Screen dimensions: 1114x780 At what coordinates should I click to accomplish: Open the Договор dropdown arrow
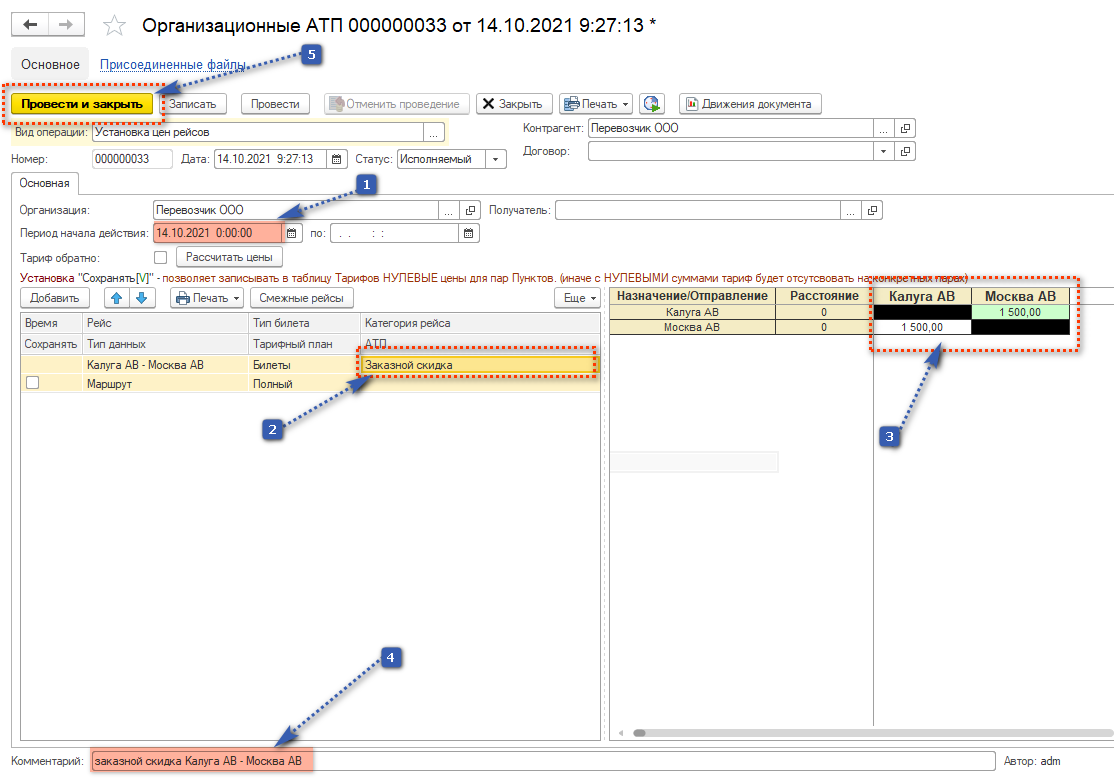[x=882, y=152]
